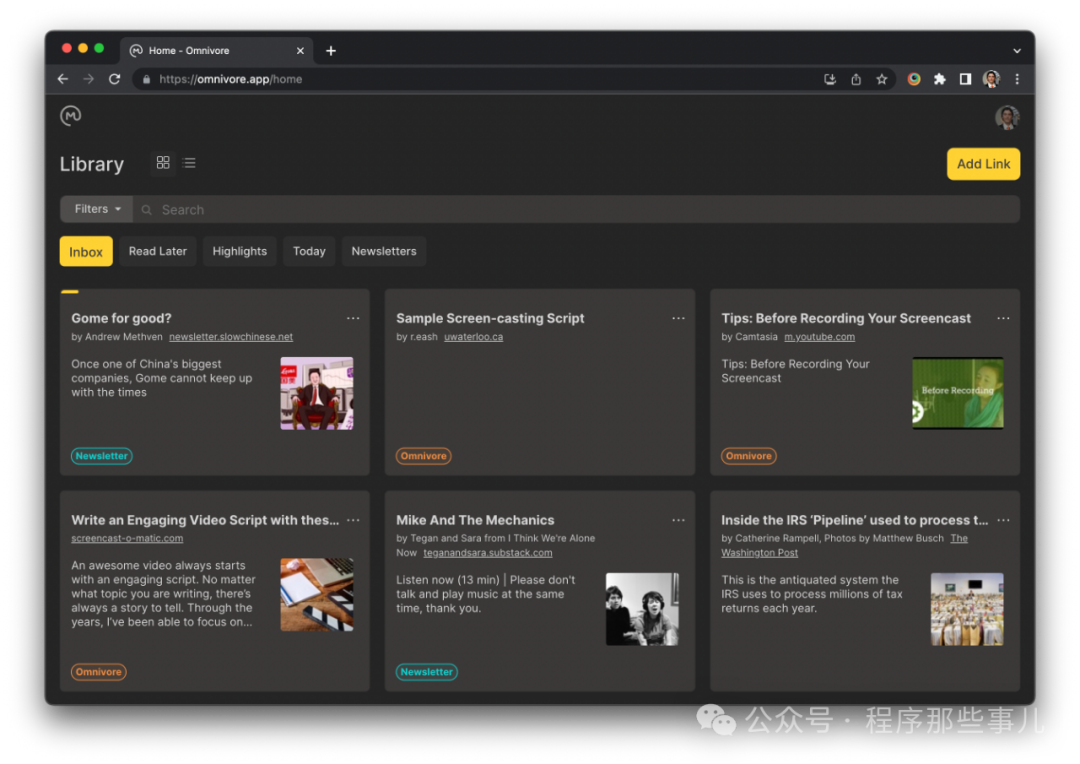Select the Inbox tab

click(86, 251)
